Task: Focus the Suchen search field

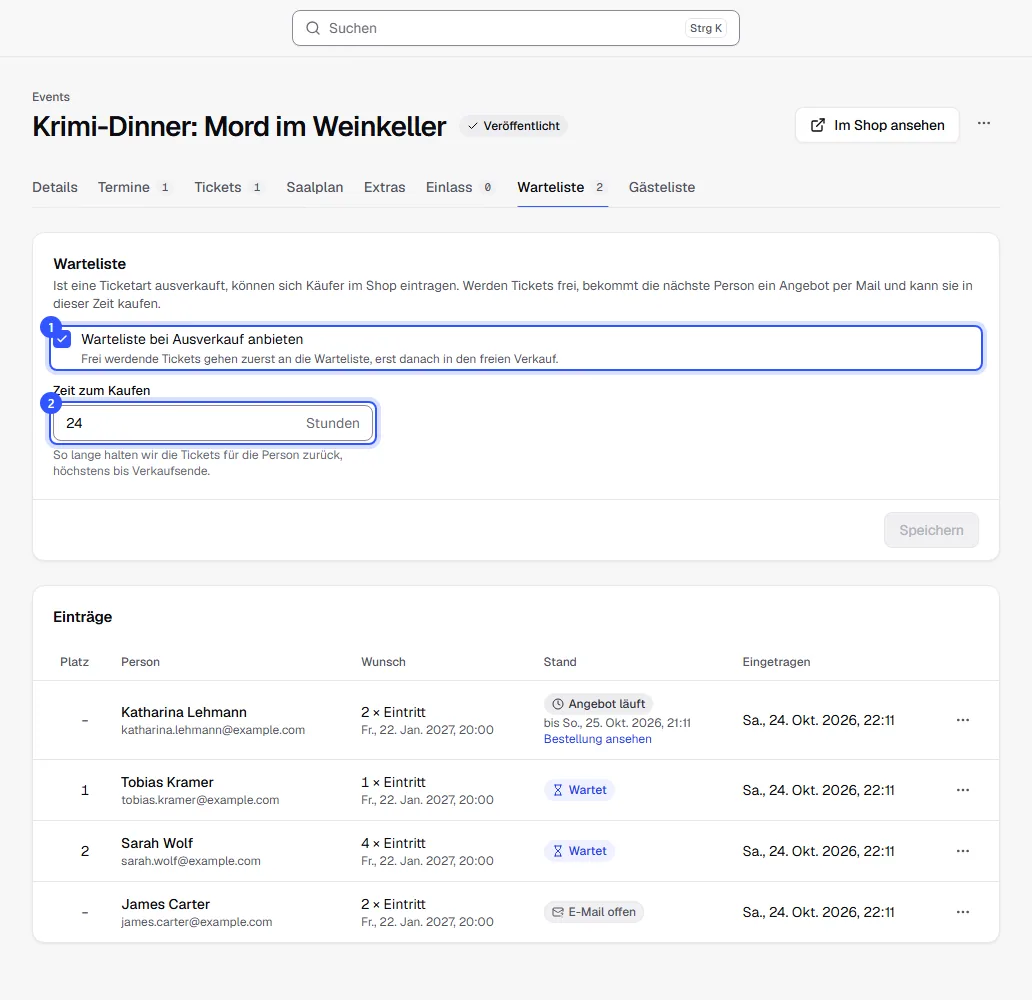Action: 515,28
